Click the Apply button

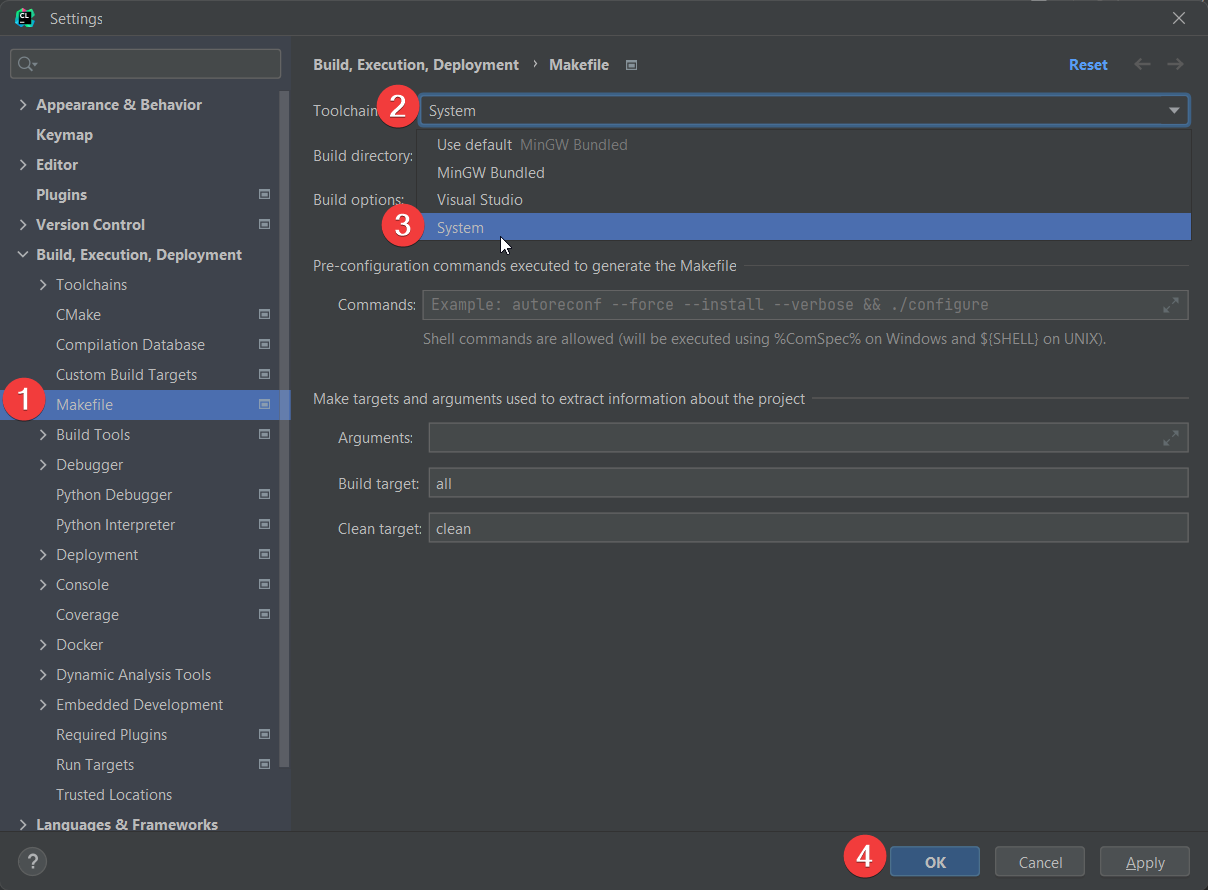tap(1144, 861)
